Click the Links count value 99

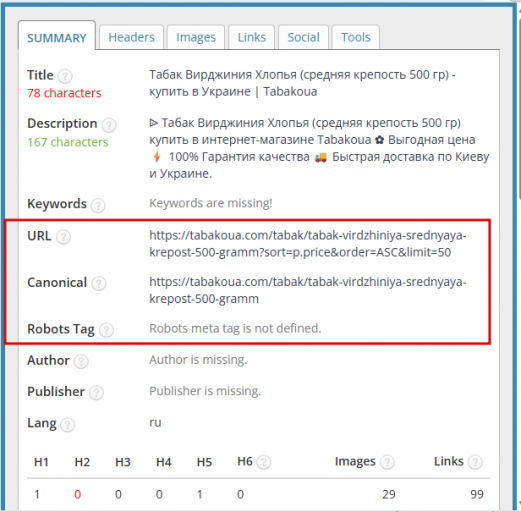click(477, 494)
